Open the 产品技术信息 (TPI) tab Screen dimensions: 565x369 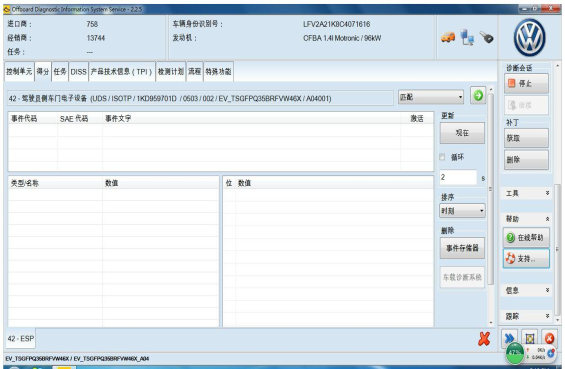pyautogui.click(x=122, y=71)
